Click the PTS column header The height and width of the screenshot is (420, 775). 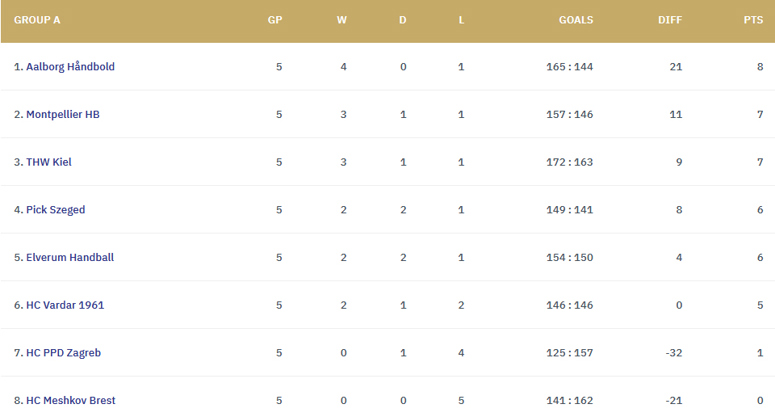coord(753,20)
